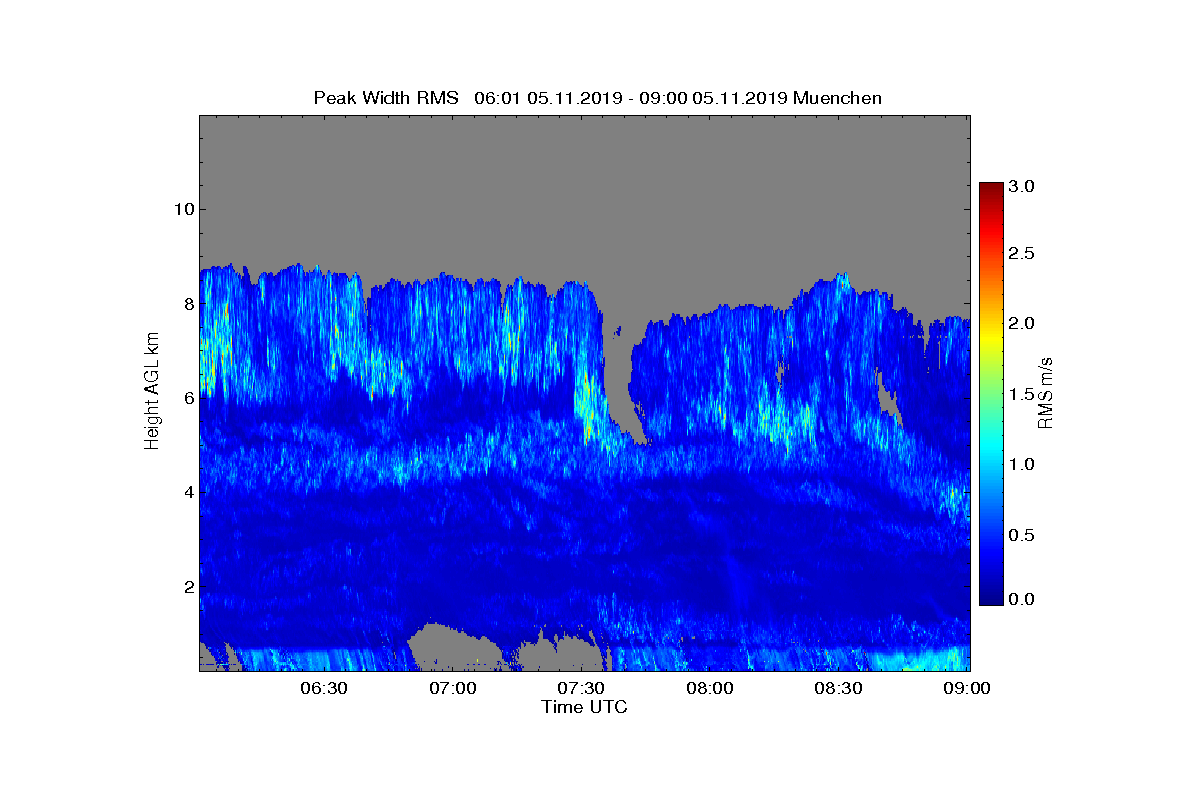
Task: Click the 'Time UTC' axis title
Action: coord(585,707)
